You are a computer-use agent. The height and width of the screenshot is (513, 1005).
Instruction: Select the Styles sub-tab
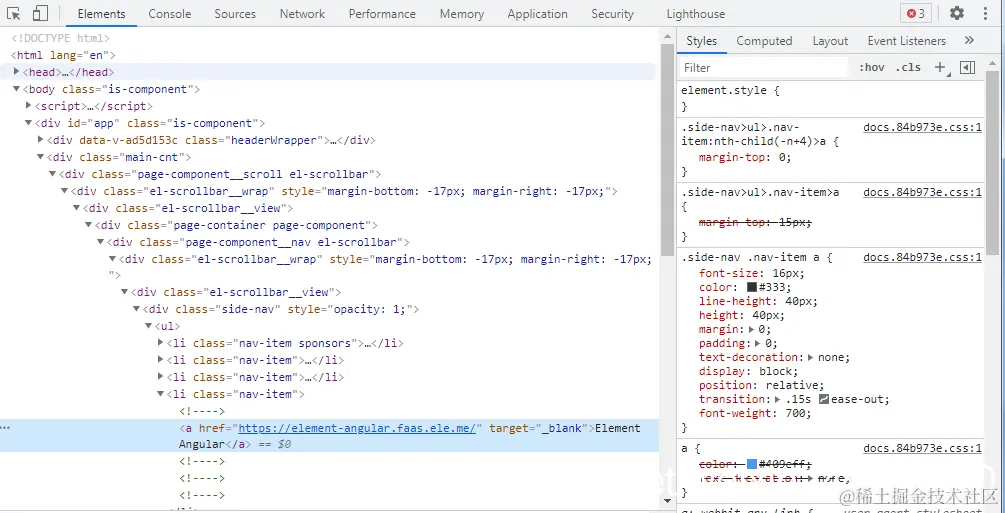(x=701, y=40)
